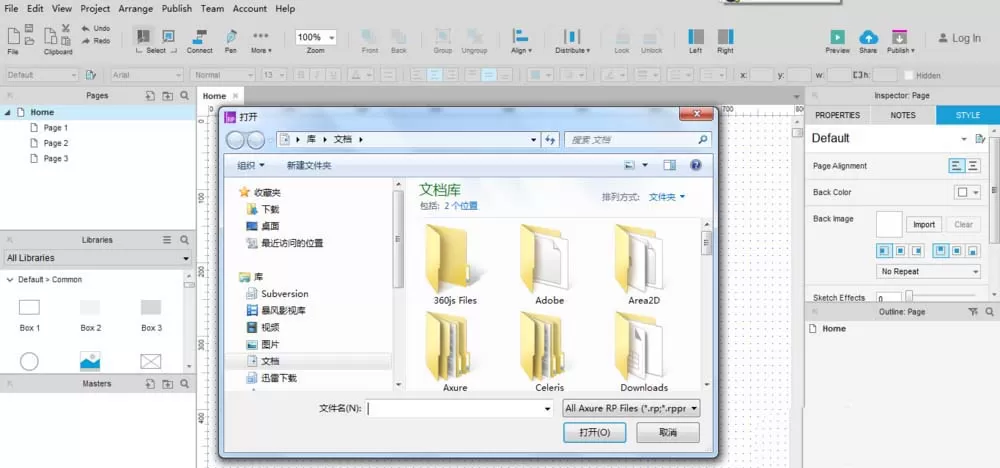Click the 打开(O) button
Image resolution: width=1000 pixels, height=468 pixels.
tap(594, 432)
